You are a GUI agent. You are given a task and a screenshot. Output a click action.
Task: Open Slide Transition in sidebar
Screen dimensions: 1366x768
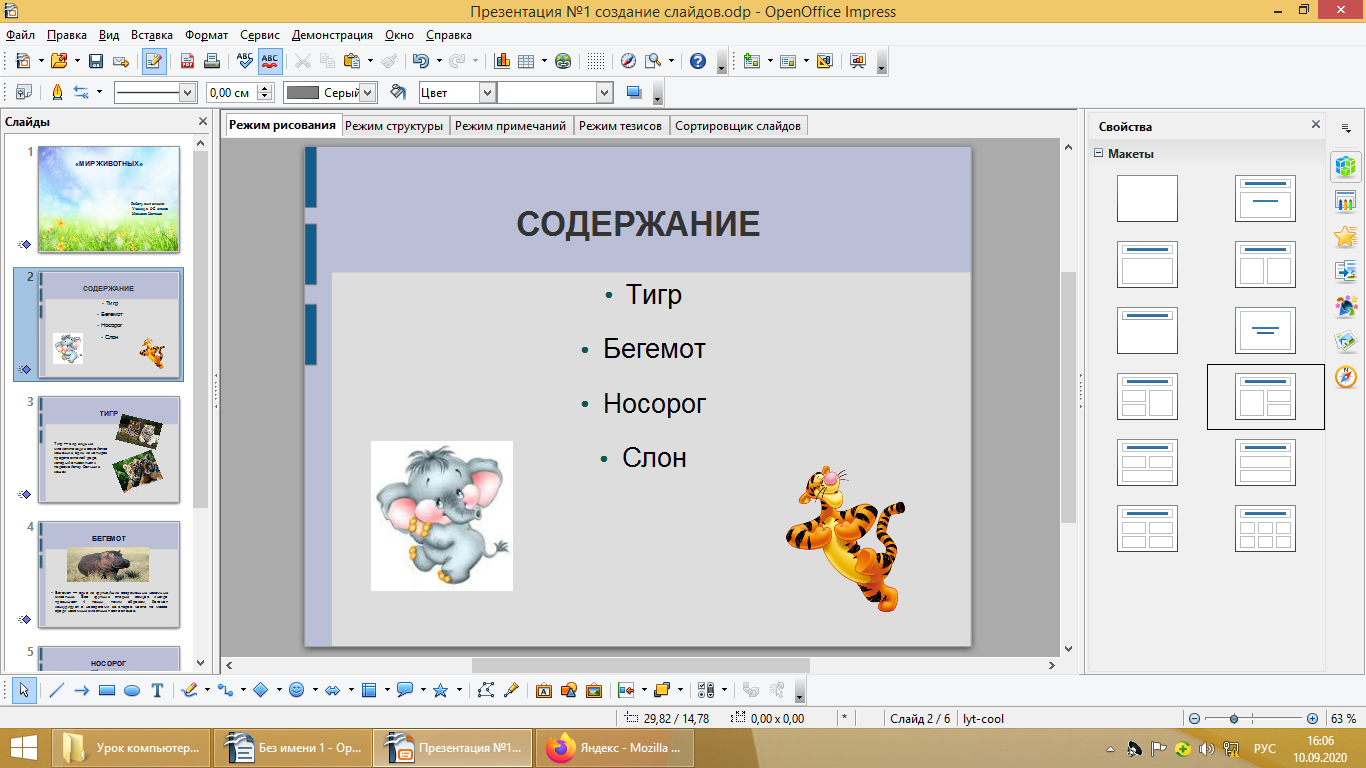point(1345,271)
